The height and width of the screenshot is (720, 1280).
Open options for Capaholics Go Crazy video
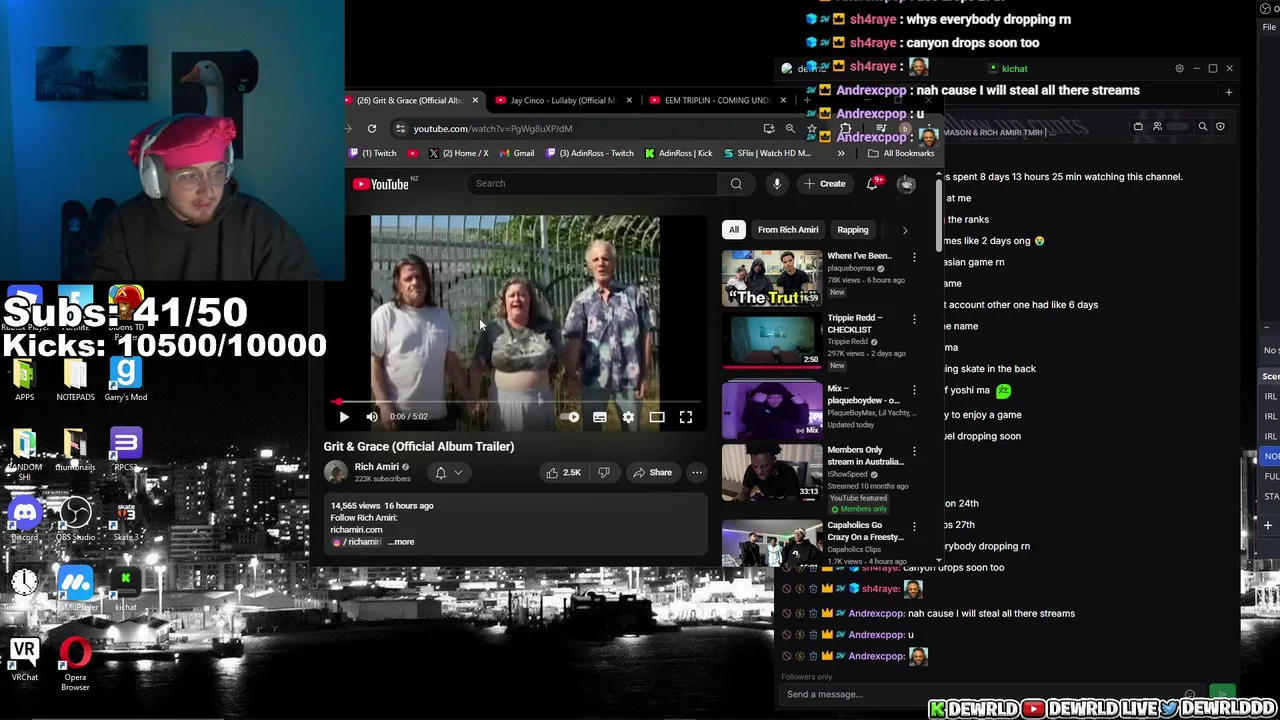914,526
